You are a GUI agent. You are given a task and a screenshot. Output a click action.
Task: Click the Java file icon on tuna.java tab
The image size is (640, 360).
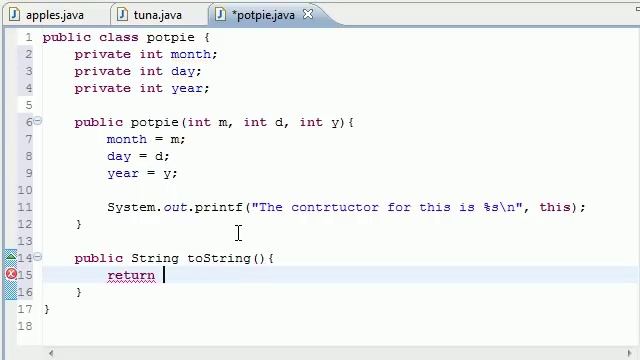122,15
